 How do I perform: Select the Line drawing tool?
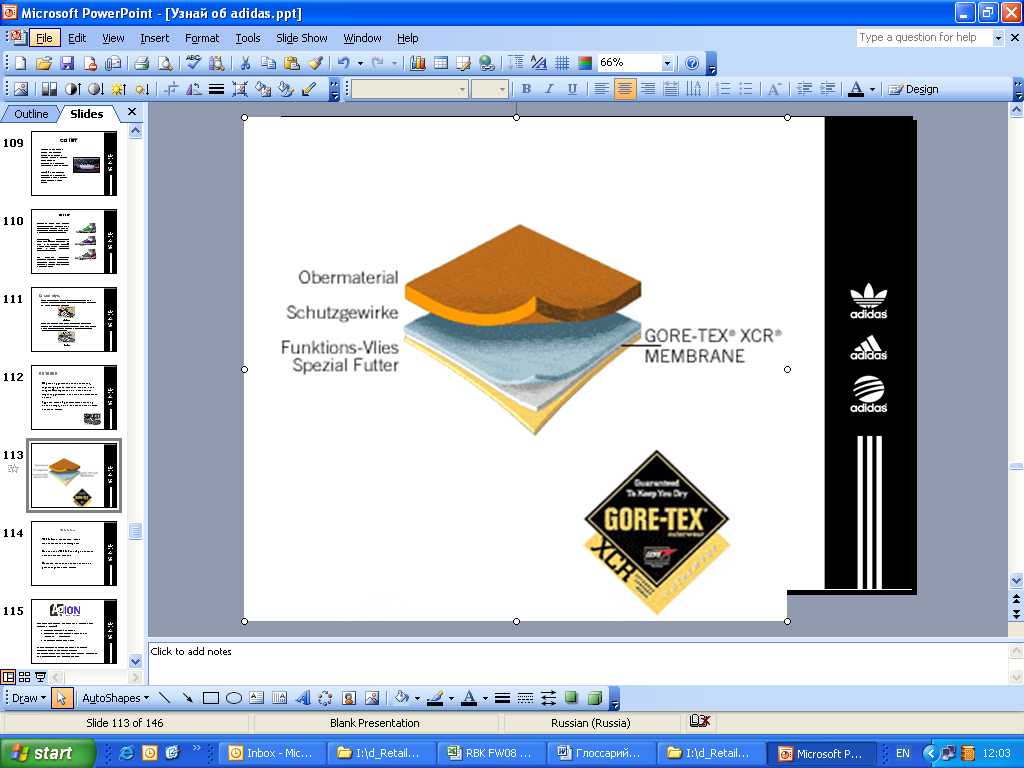point(165,698)
